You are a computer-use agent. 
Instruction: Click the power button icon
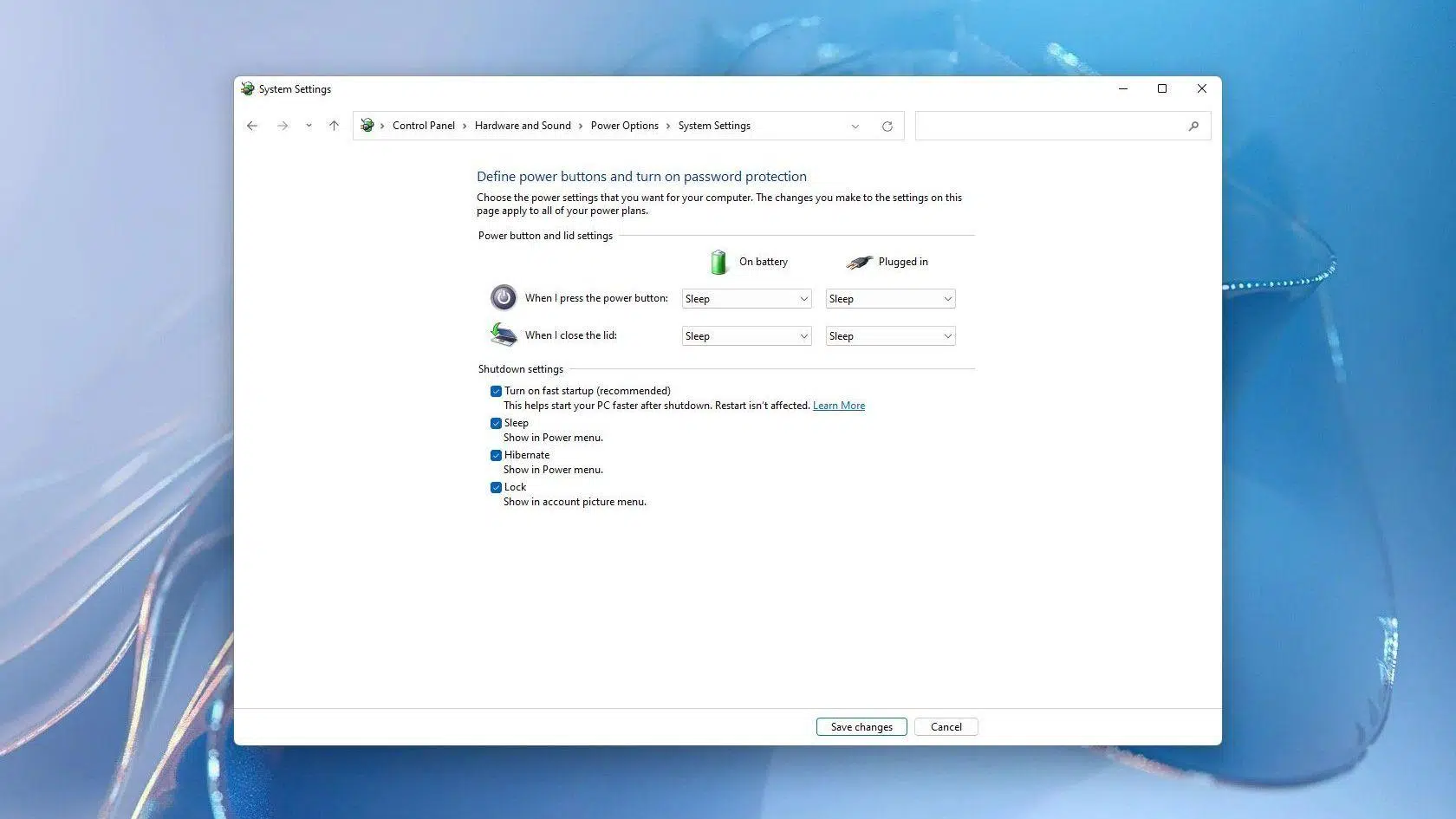point(504,298)
